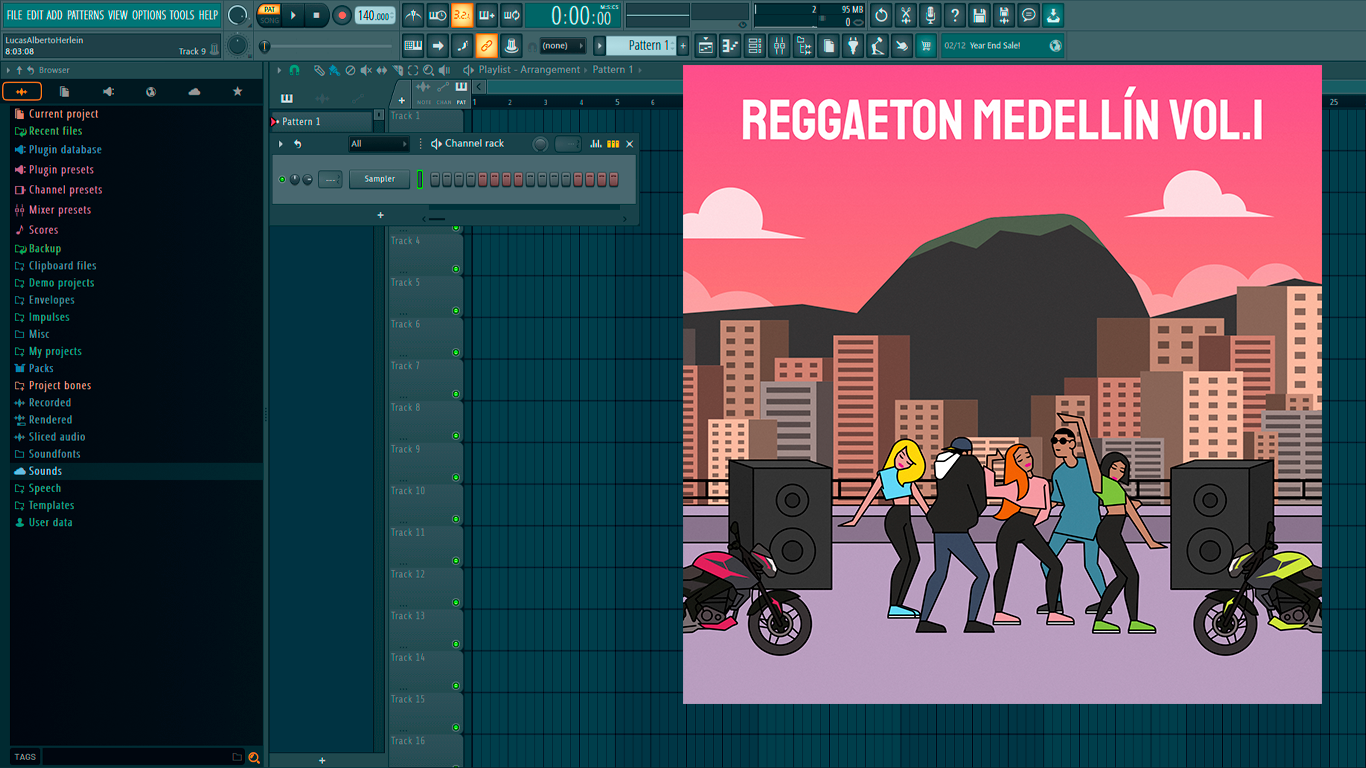Open the audio editor scissors icon
Image resolution: width=1366 pixels, height=768 pixels.
pos(906,15)
